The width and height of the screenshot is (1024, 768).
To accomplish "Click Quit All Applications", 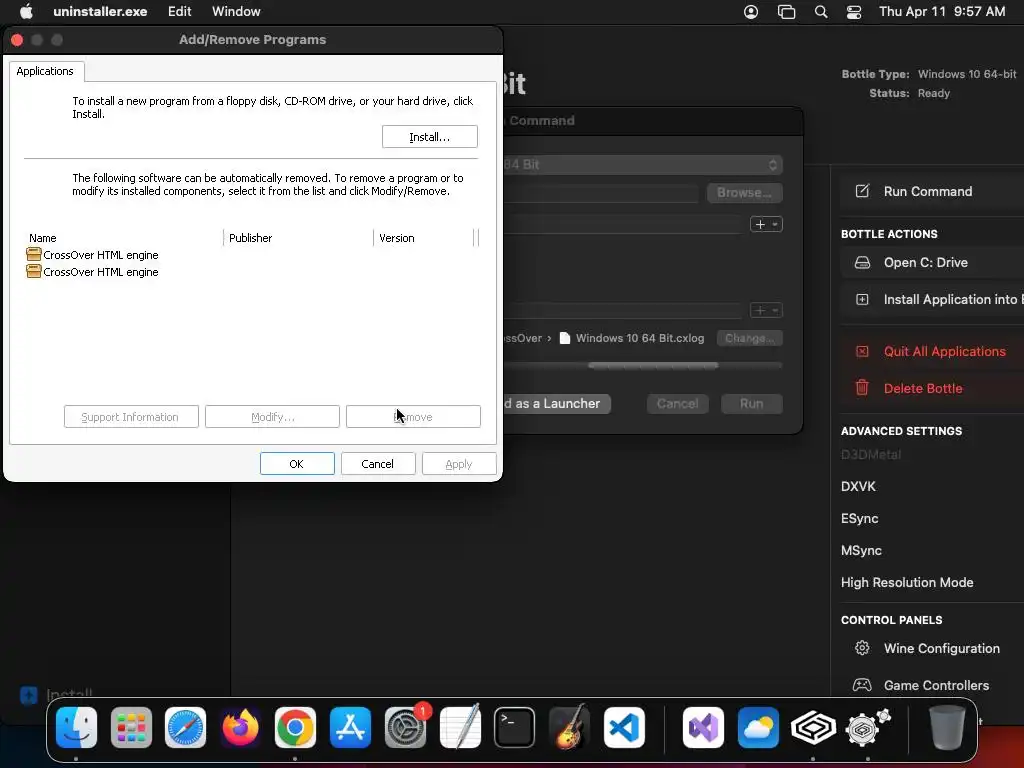I will (x=932, y=351).
